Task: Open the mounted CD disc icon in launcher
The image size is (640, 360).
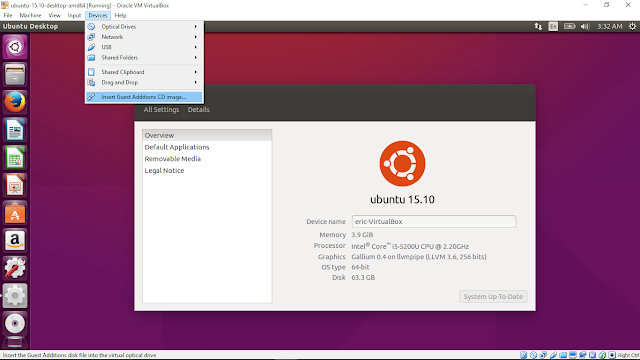Action: coord(15,324)
